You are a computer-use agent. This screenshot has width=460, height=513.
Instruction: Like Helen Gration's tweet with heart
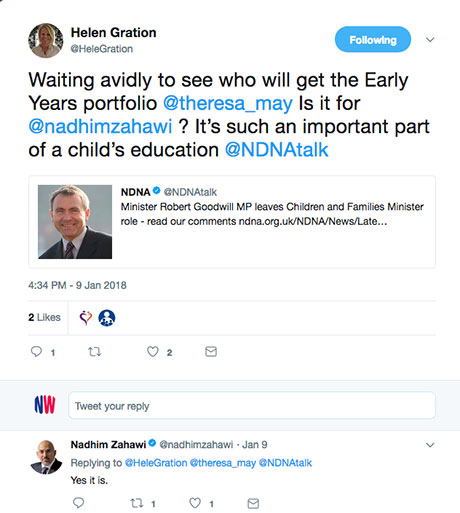(153, 352)
